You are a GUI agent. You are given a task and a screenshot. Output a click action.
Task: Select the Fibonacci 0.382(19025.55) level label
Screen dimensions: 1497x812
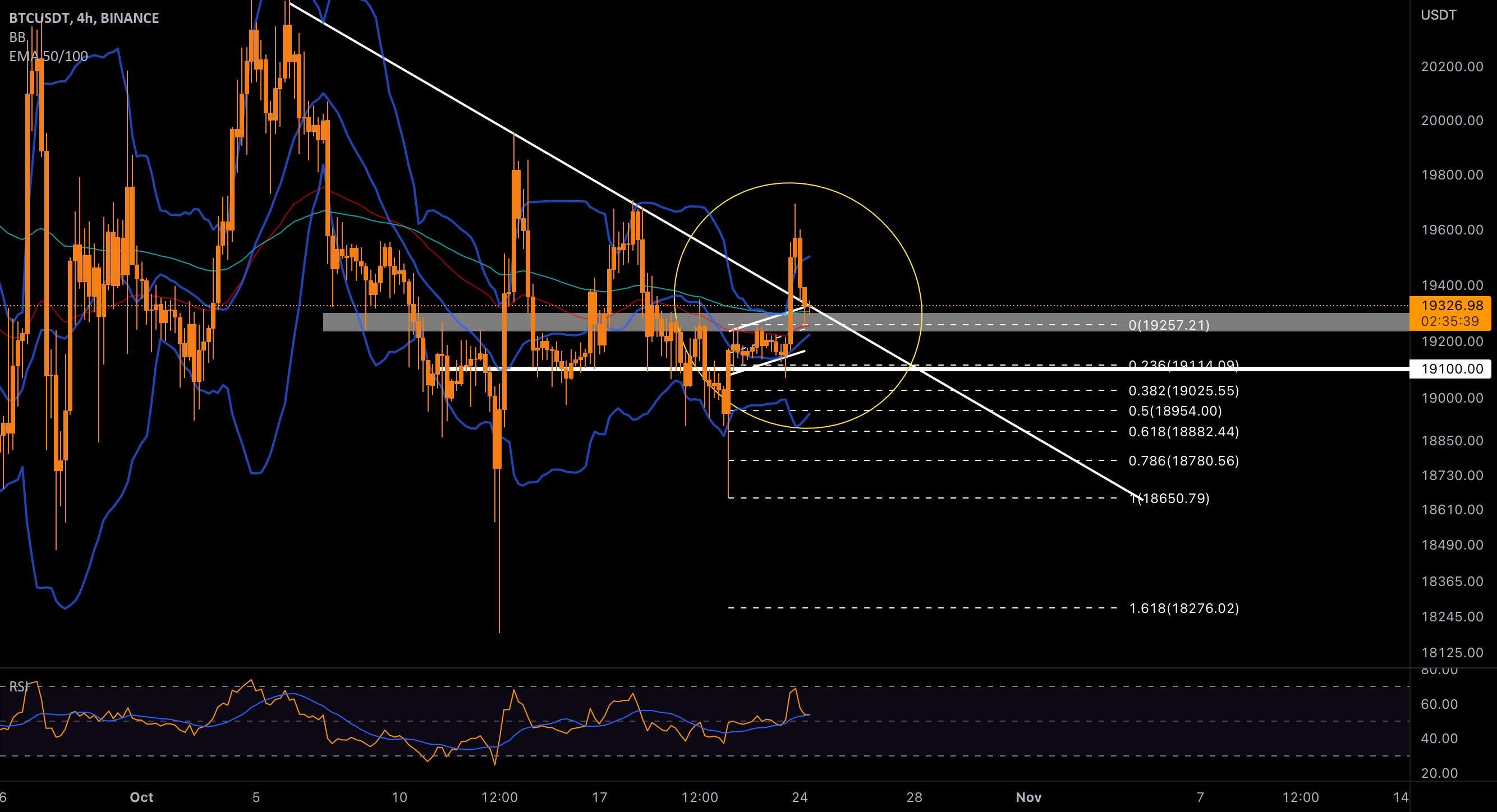click(1184, 391)
